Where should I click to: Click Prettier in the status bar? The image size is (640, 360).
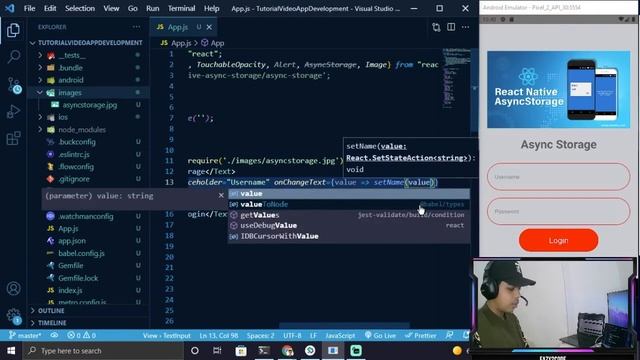[420, 336]
